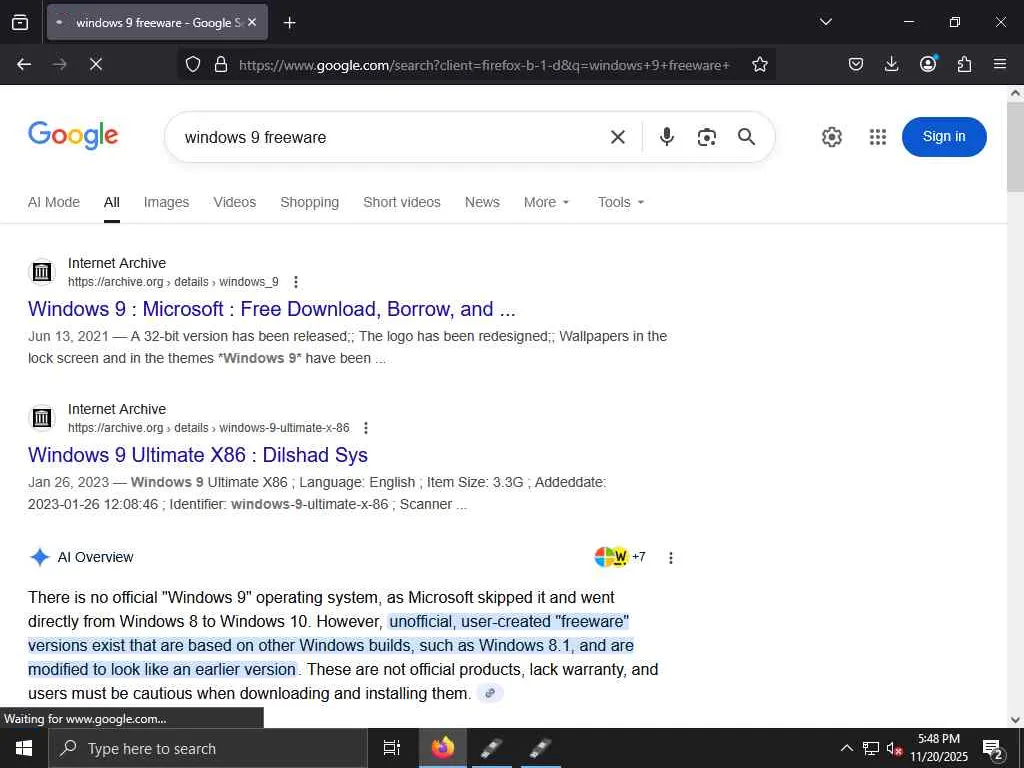This screenshot has width=1024, height=768.
Task: Switch to the AI Mode tab
Action: pos(54,202)
